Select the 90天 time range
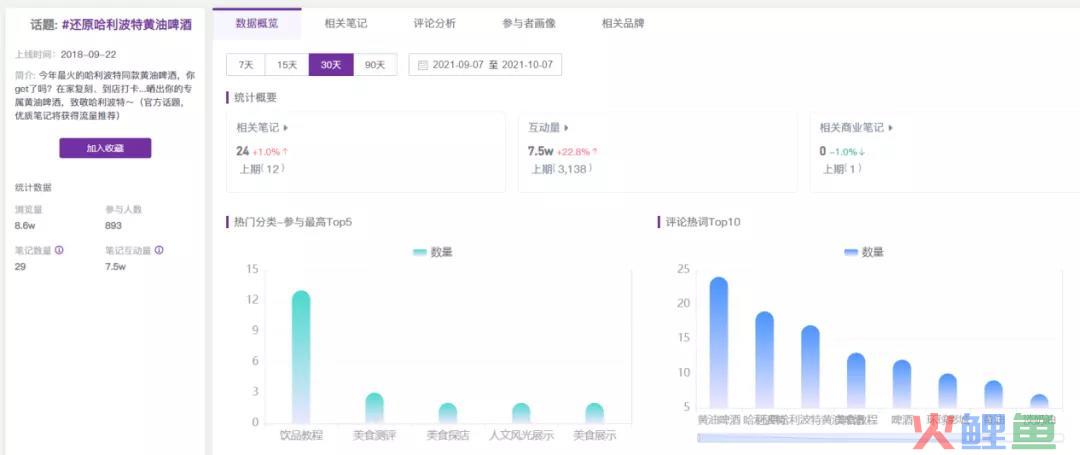This screenshot has height=455, width=1080. pyautogui.click(x=375, y=65)
